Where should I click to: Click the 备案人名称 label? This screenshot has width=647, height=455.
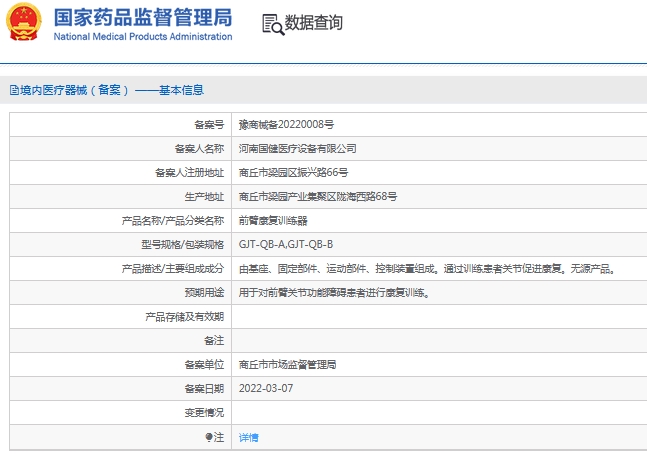tap(199, 149)
